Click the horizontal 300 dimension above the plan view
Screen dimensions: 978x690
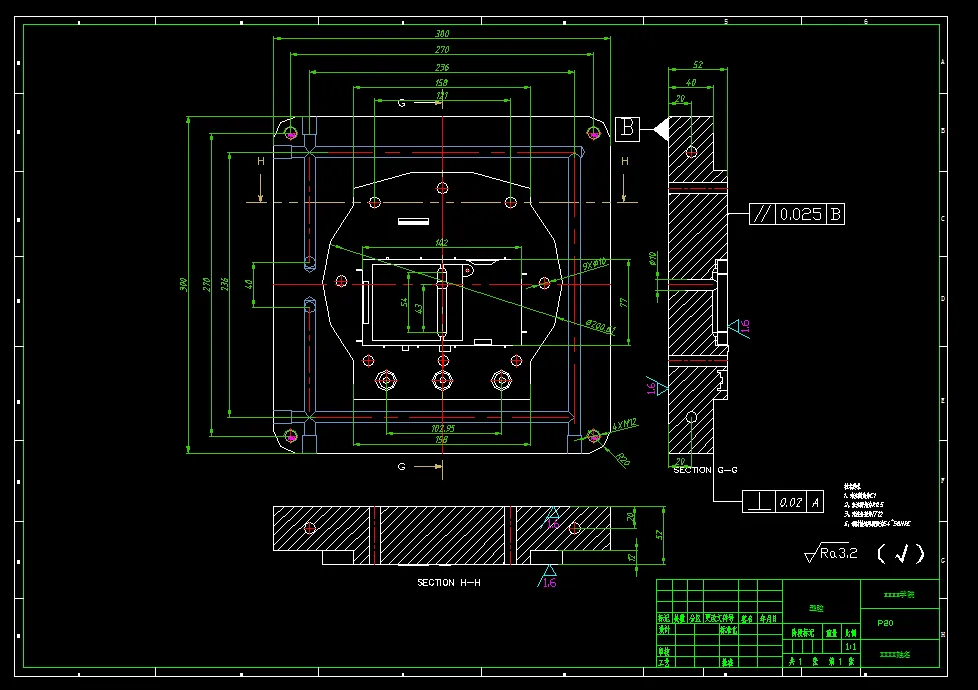click(442, 34)
